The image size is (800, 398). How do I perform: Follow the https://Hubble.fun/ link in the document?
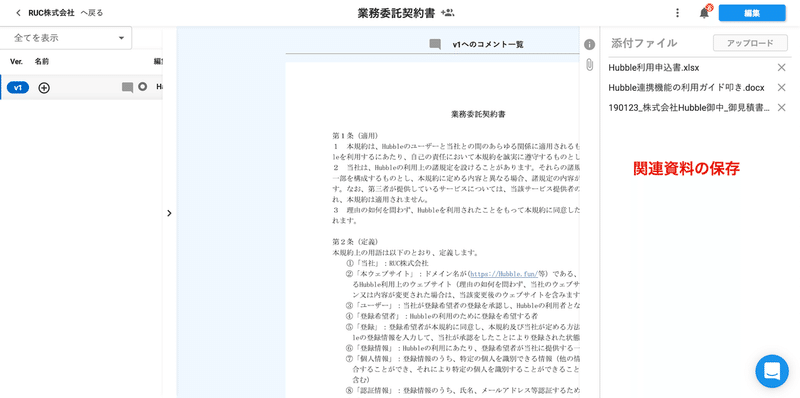(503, 273)
